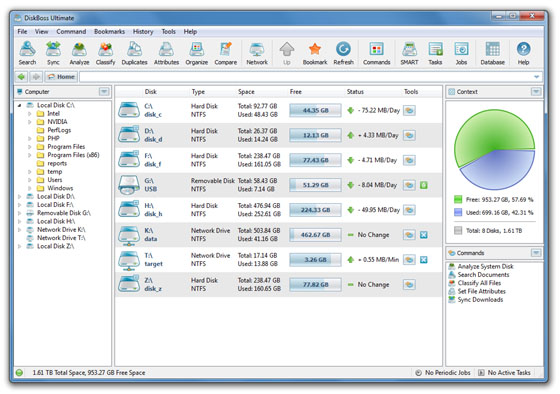560x394 pixels.
Task: Select the Organize toolbar icon
Action: (196, 53)
